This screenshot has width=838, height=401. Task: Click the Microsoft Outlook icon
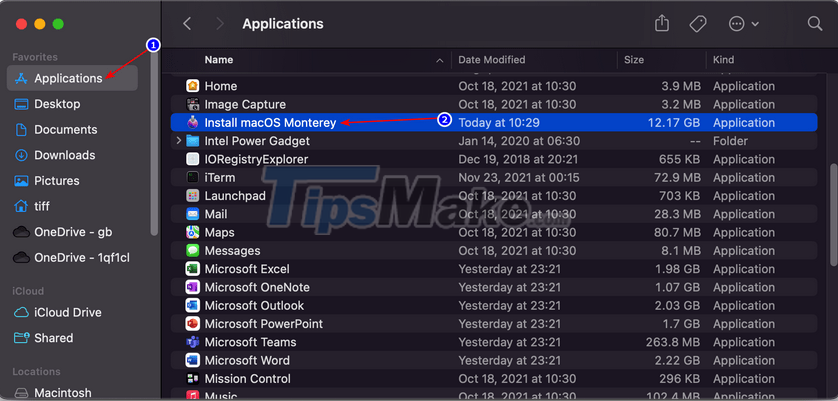click(192, 305)
